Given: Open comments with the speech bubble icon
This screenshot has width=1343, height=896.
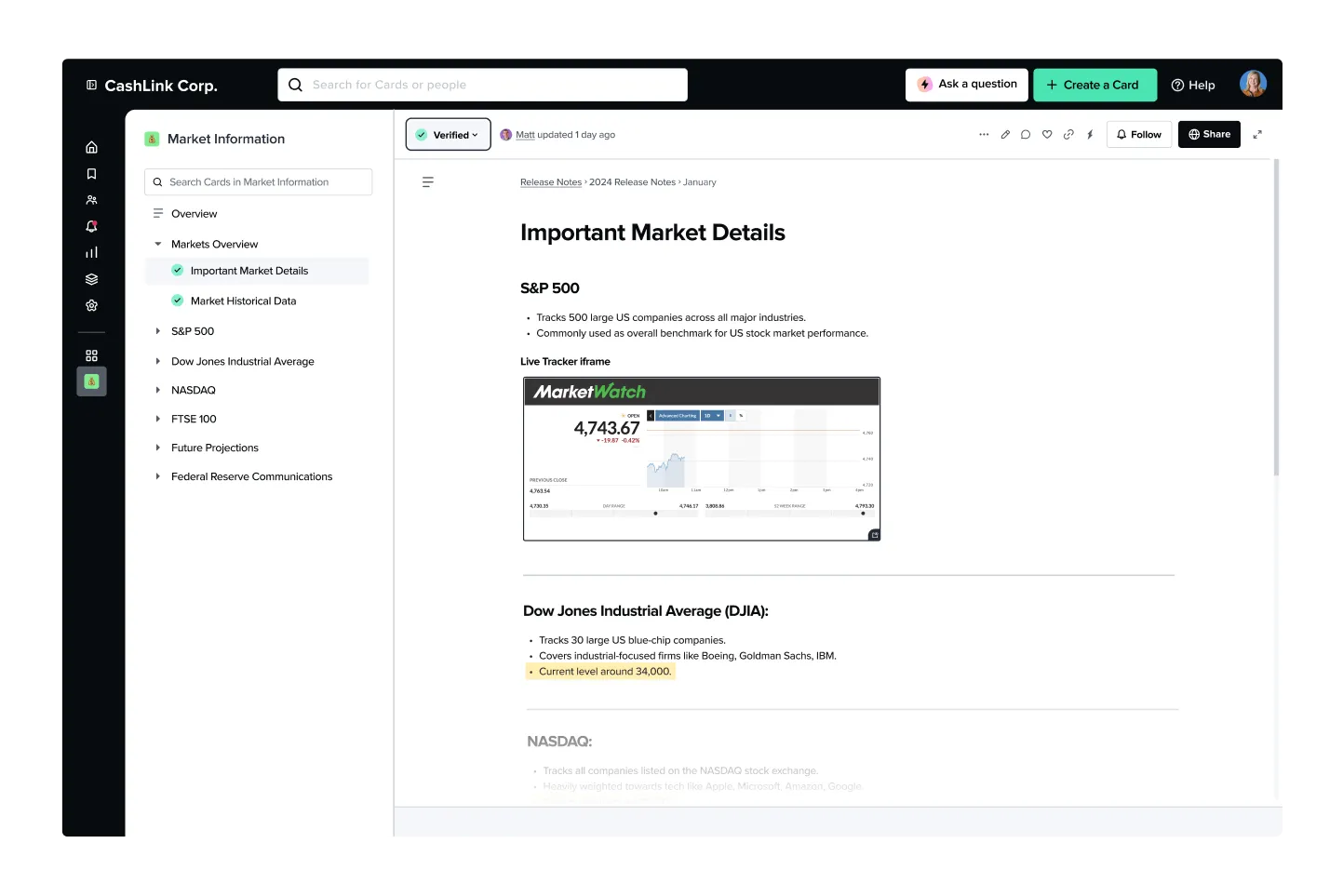Looking at the screenshot, I should pos(1026,134).
